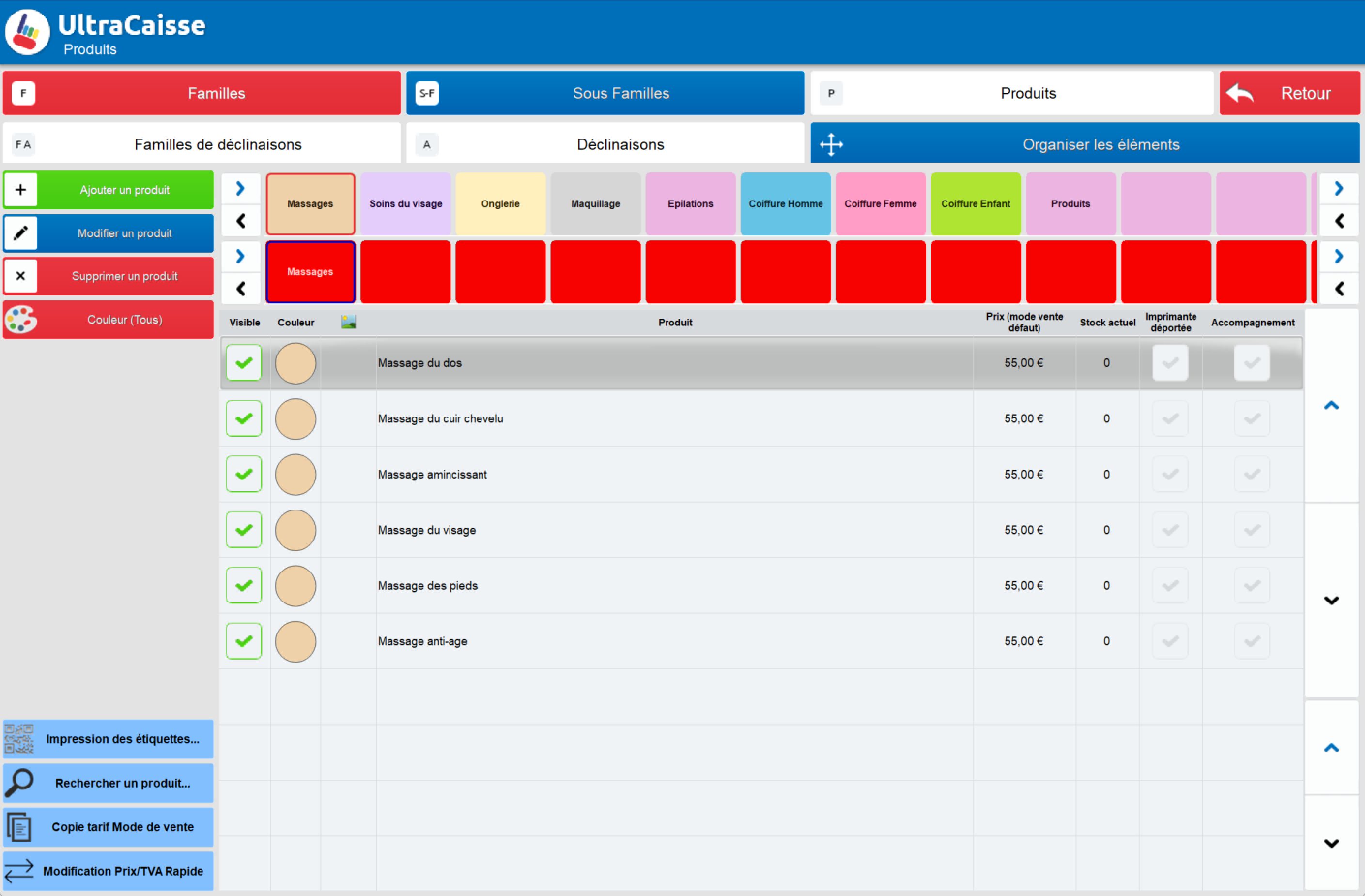Enable Accompagnement for Massage du cuir chevelu
This screenshot has height=896, width=1365.
point(1252,418)
